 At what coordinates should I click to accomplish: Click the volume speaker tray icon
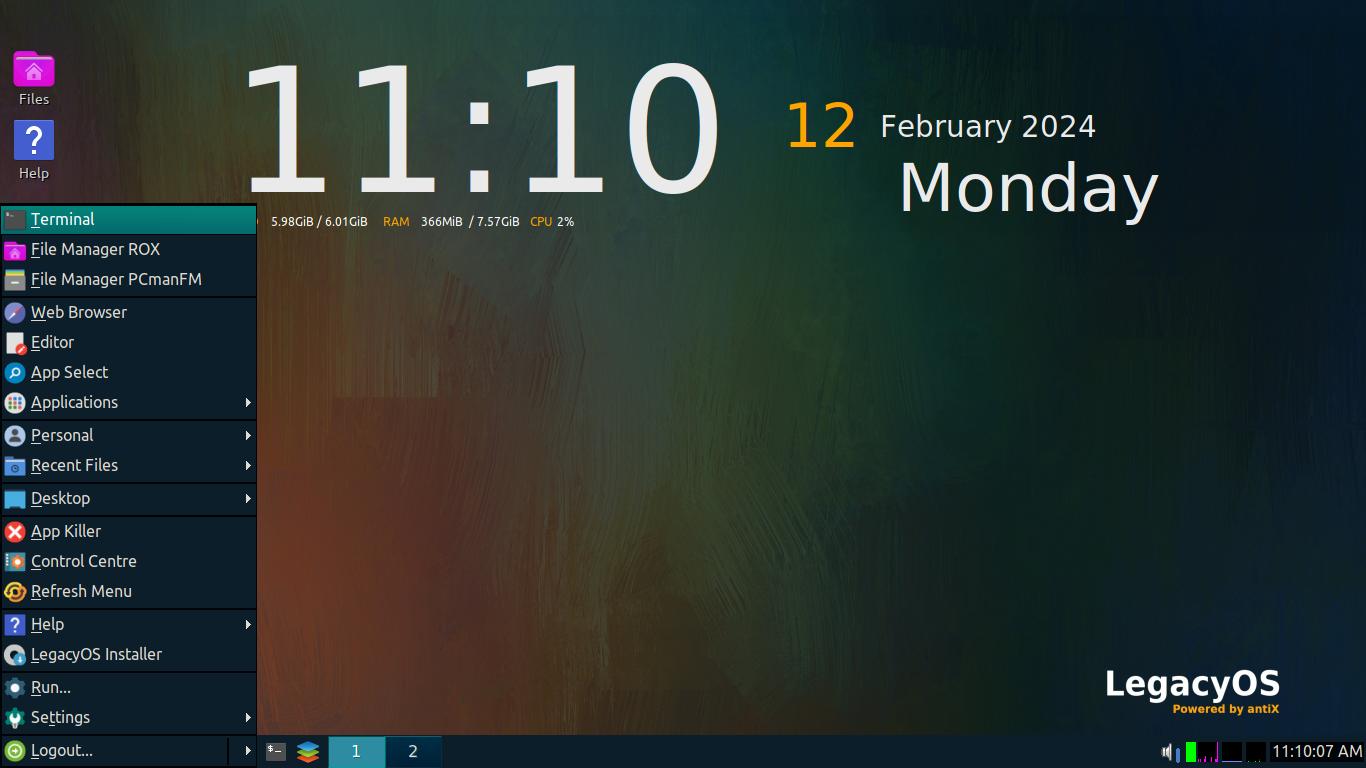tap(1169, 751)
